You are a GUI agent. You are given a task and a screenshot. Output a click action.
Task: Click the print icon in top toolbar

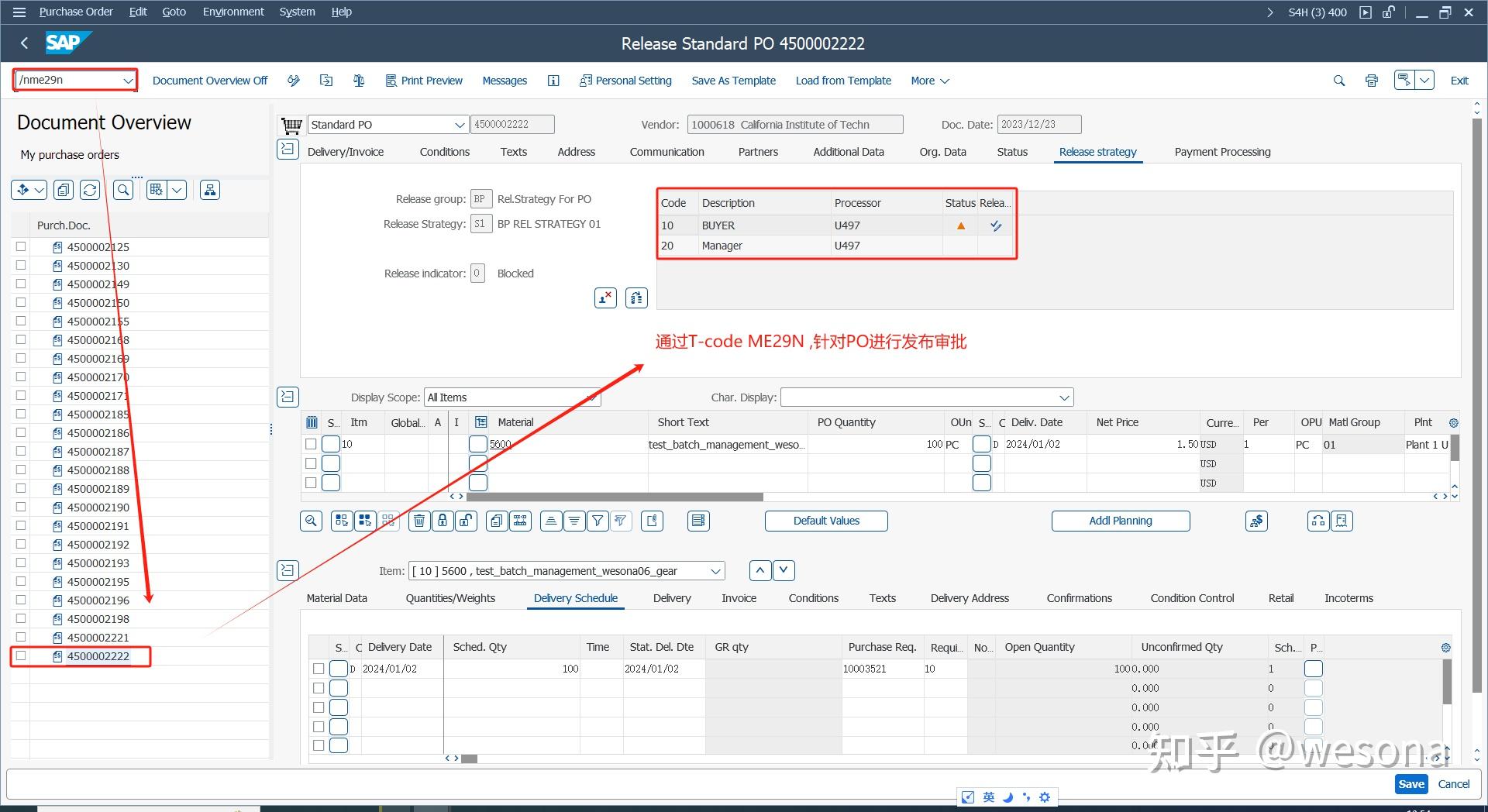1371,80
